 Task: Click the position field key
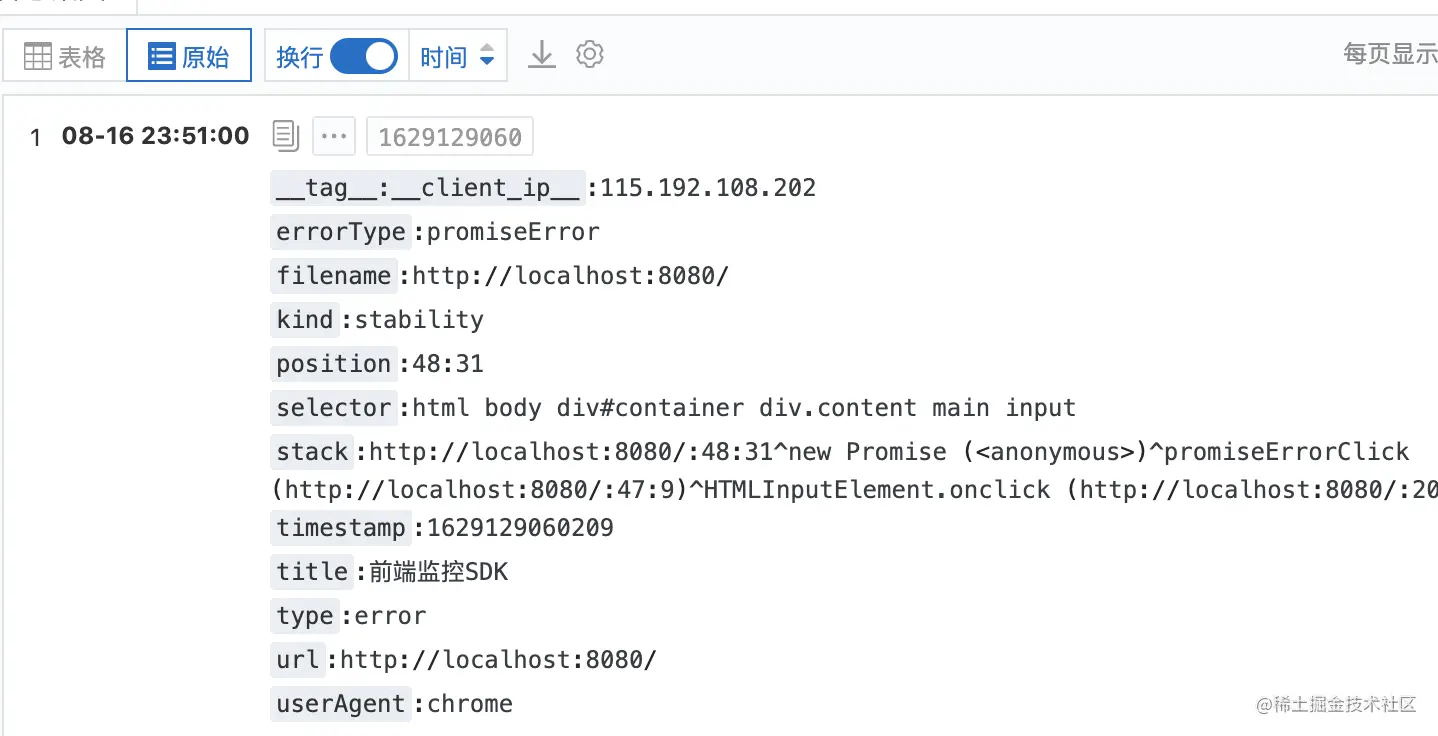click(334, 364)
